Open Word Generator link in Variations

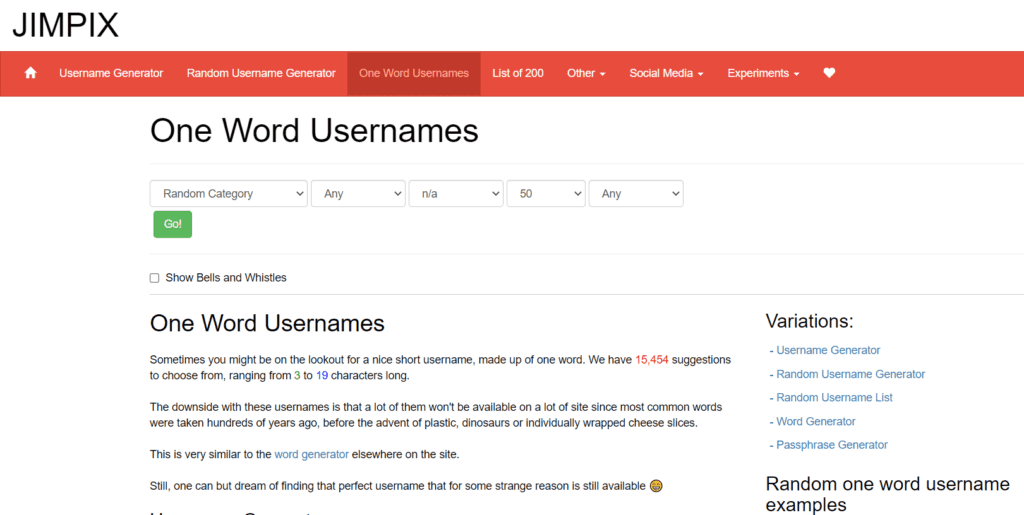(816, 422)
